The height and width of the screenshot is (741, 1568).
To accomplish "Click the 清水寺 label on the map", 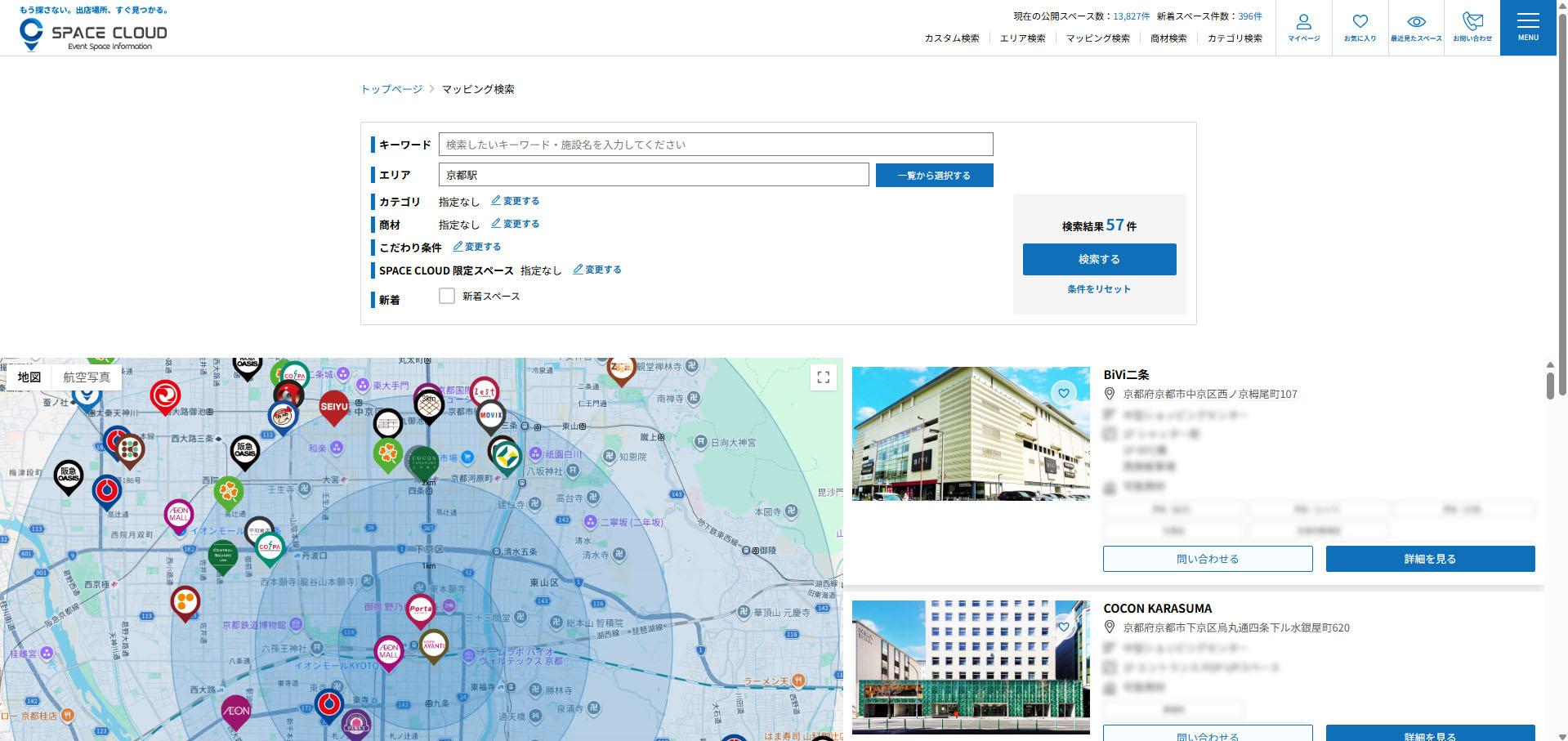I will [595, 555].
